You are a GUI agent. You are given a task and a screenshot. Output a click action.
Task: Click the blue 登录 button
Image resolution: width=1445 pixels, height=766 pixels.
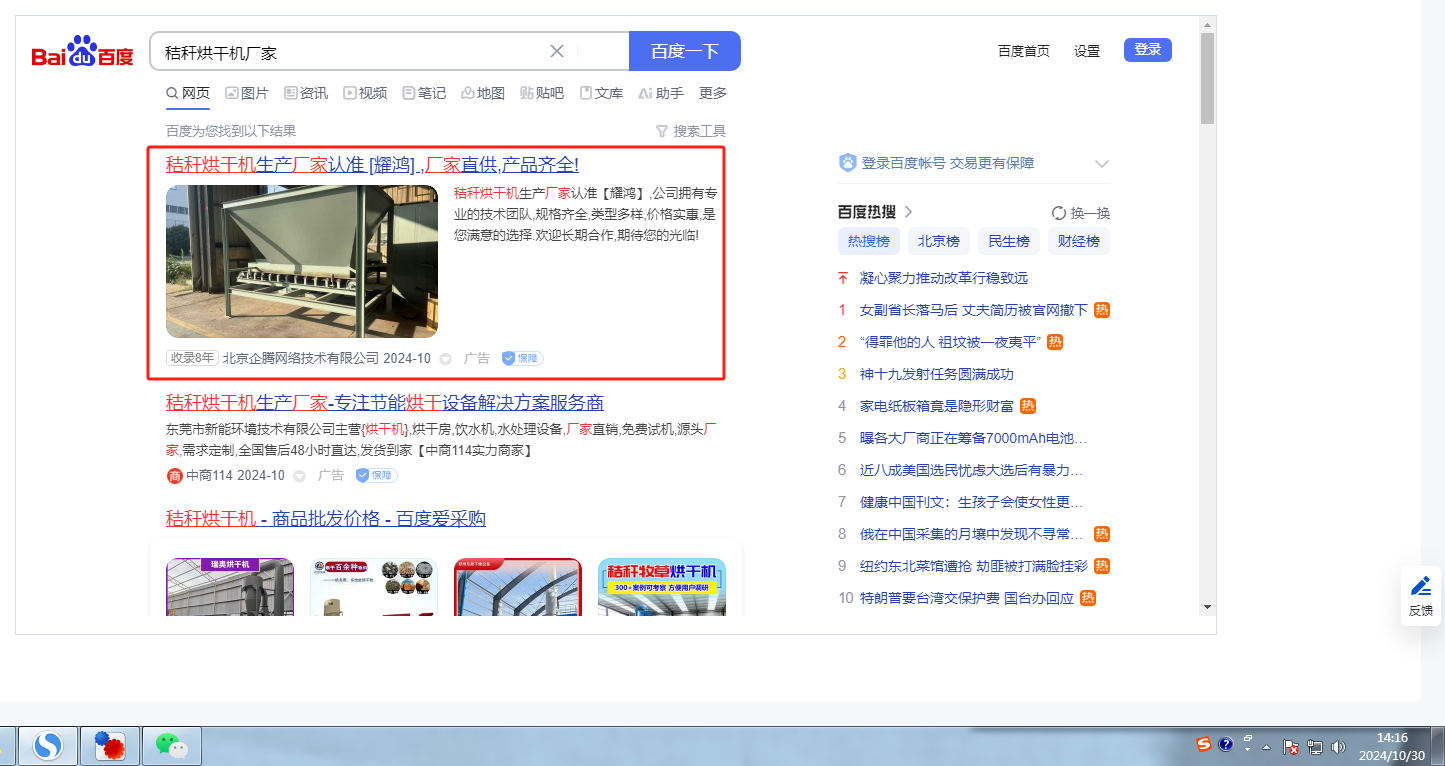click(1148, 50)
